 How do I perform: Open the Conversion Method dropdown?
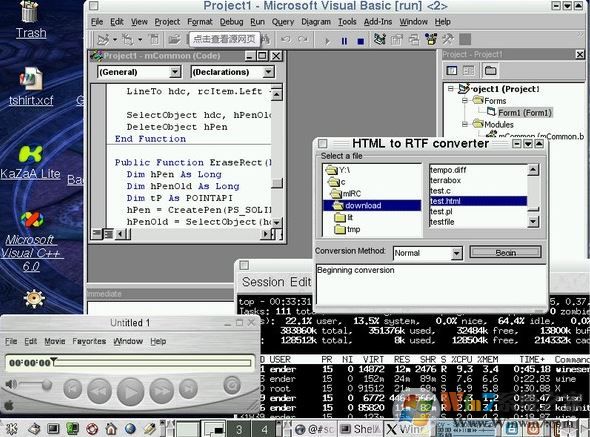(456, 253)
